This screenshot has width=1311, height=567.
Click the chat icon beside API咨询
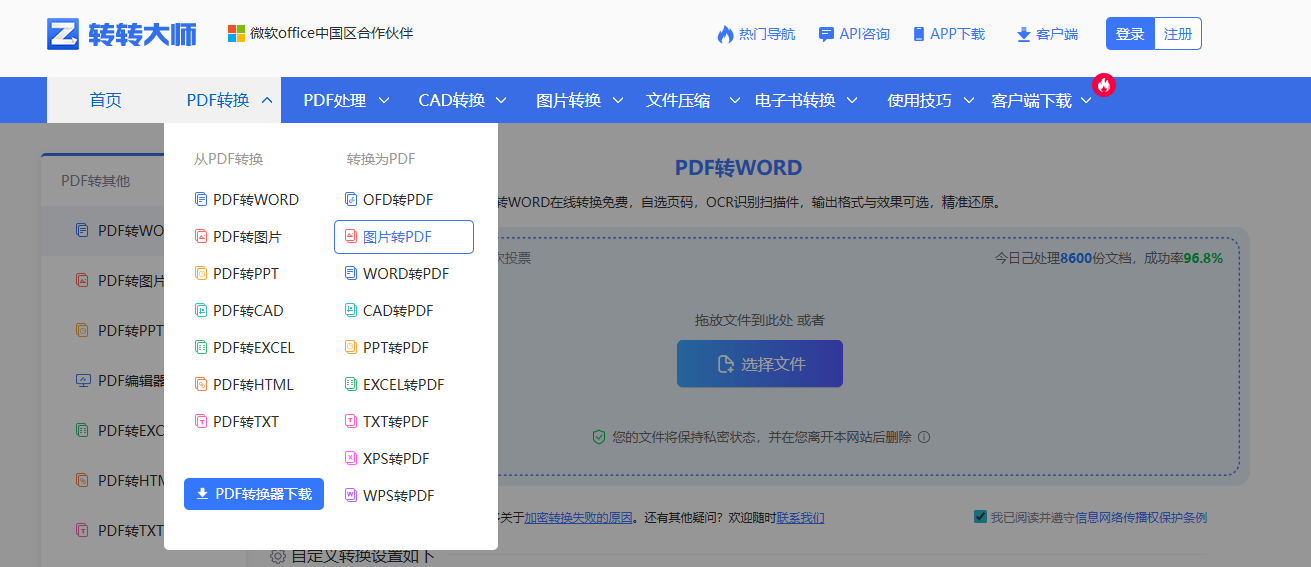[x=826, y=34]
